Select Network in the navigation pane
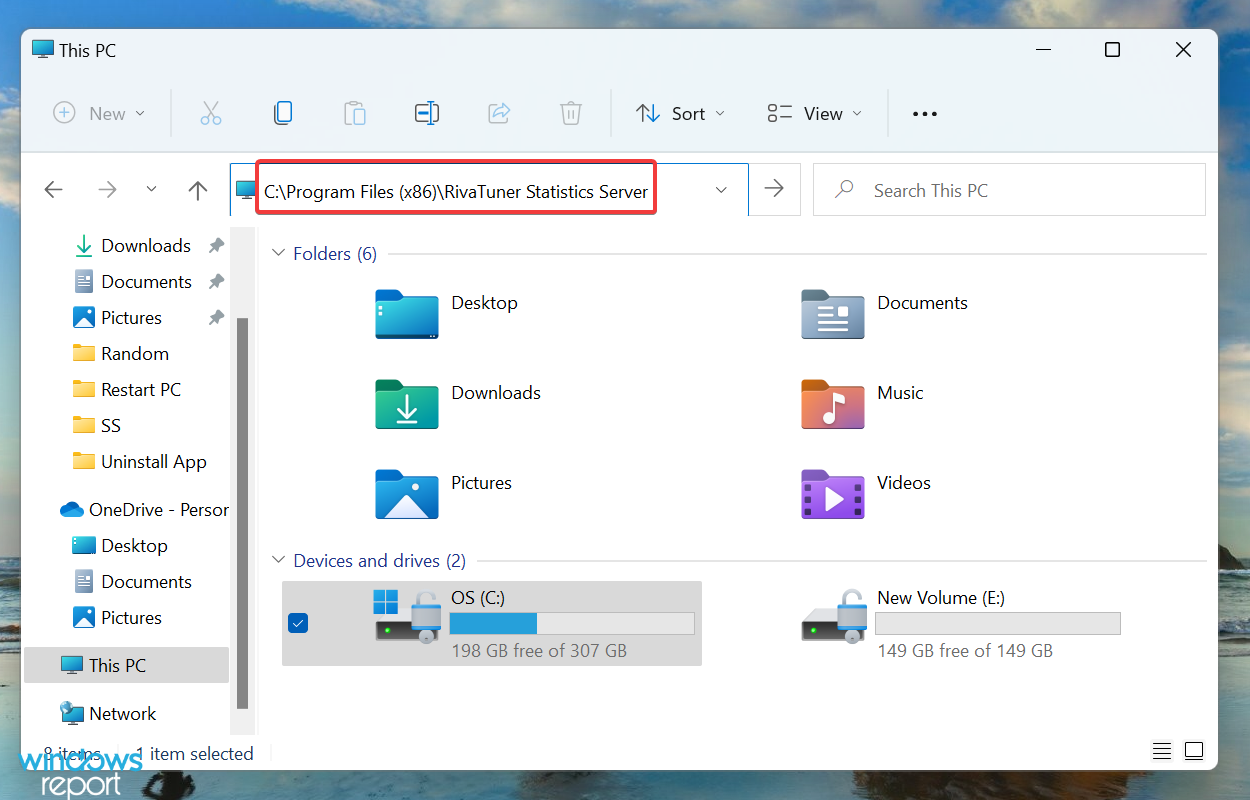1250x800 pixels. [122, 714]
